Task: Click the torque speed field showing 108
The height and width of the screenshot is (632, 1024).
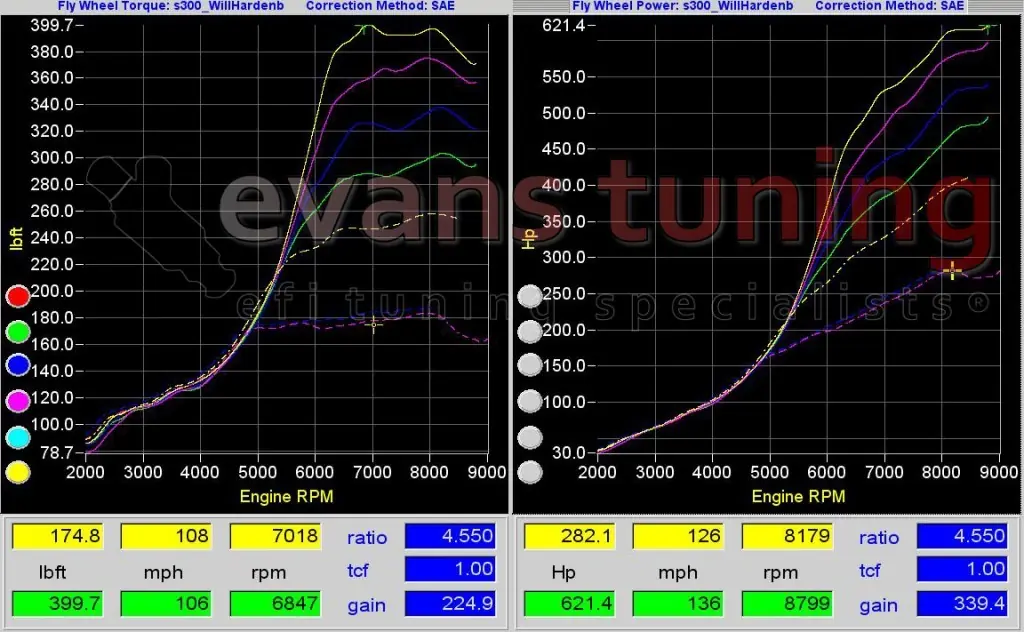Action: coord(167,536)
